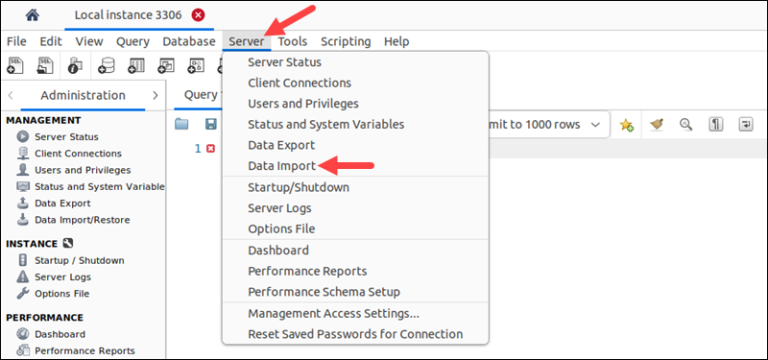Viewport: 768px width, 360px height.
Task: Click the Server menu header
Action: (x=246, y=42)
